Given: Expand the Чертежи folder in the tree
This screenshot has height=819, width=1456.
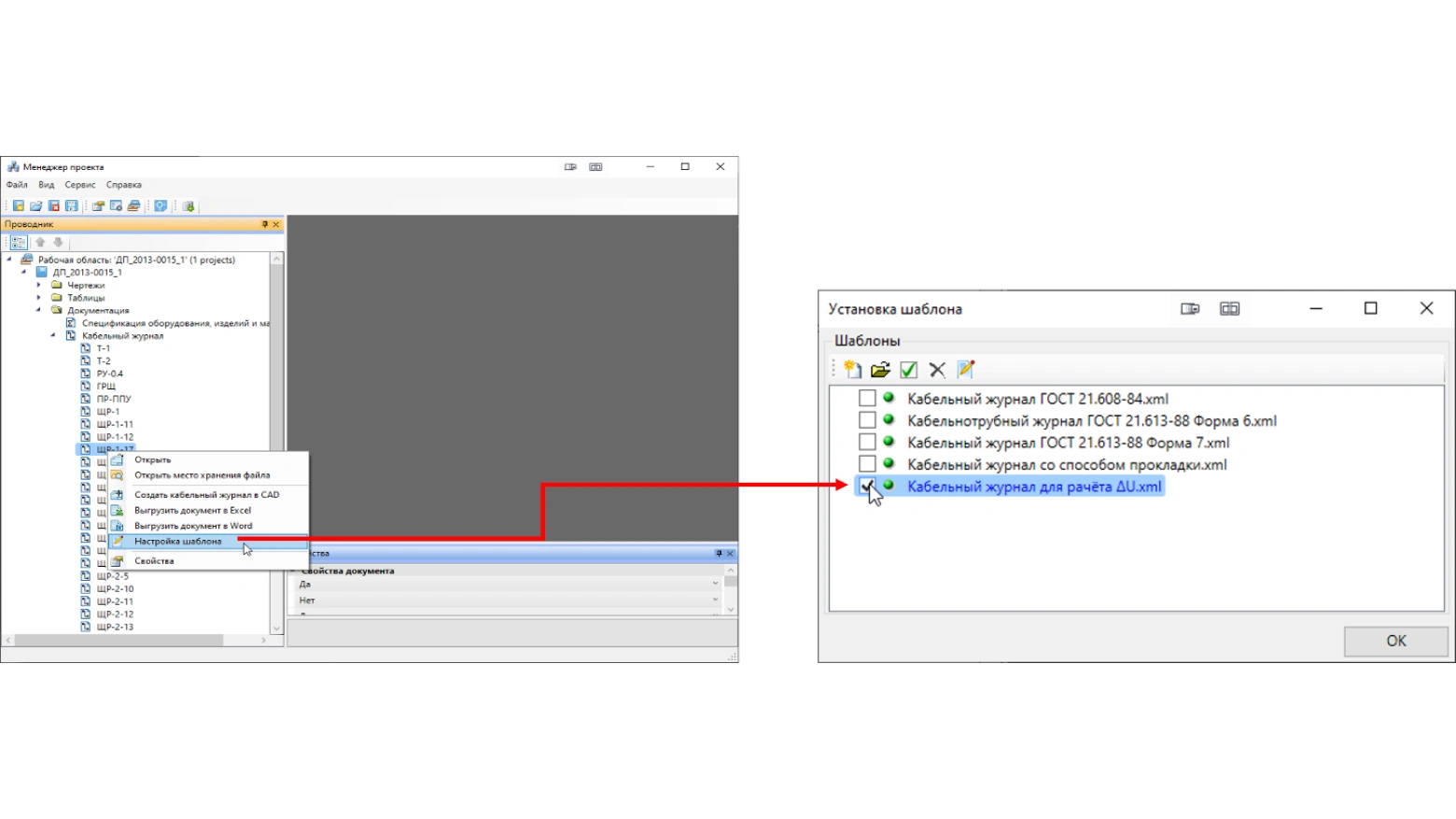Looking at the screenshot, I should coord(39,285).
